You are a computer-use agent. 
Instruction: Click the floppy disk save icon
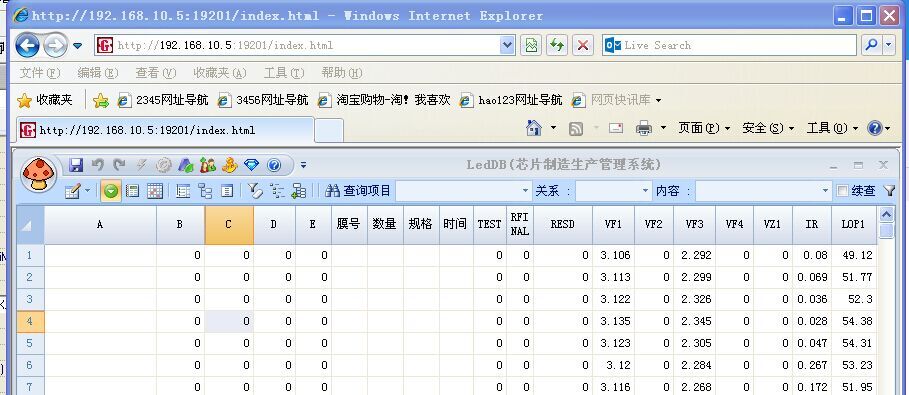76,165
